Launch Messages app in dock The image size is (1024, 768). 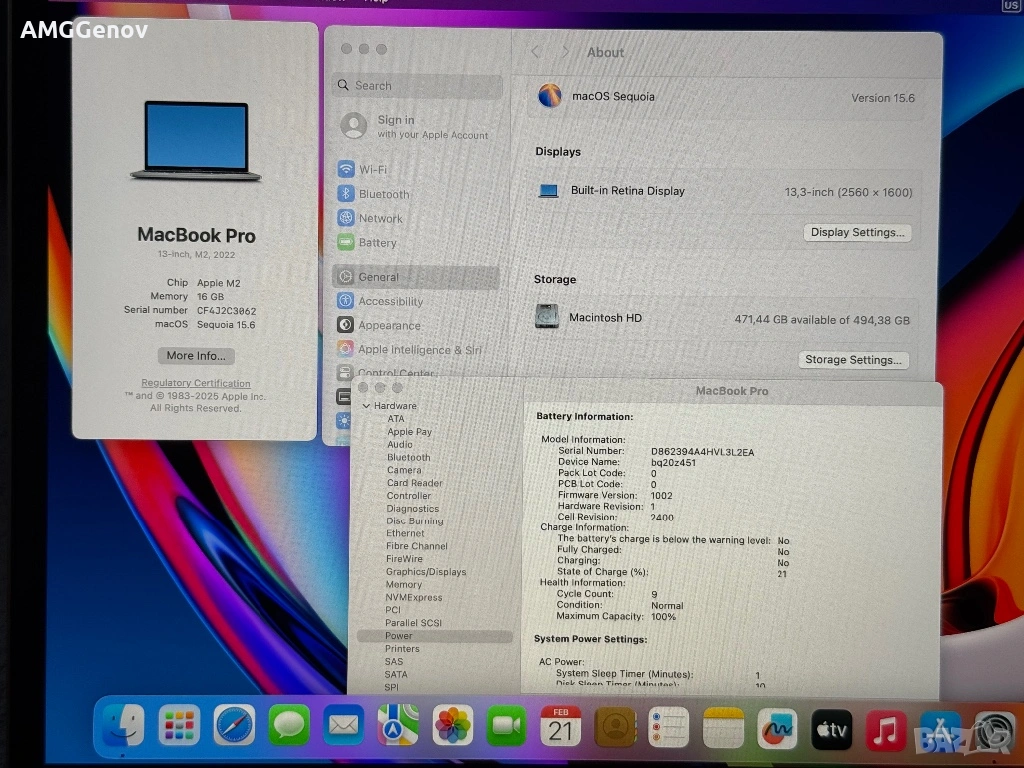tap(289, 727)
